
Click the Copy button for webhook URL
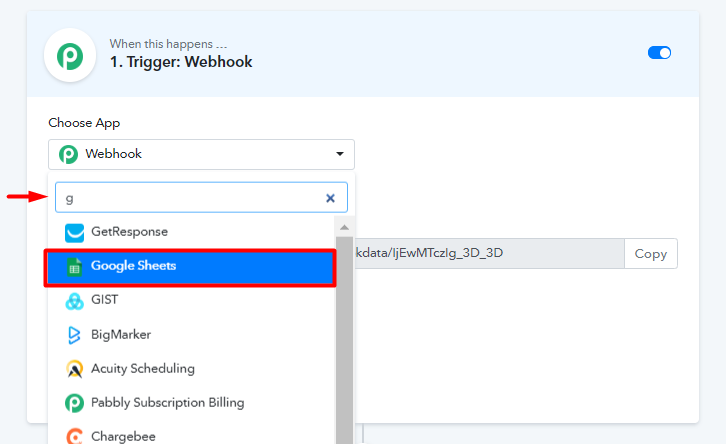click(651, 254)
